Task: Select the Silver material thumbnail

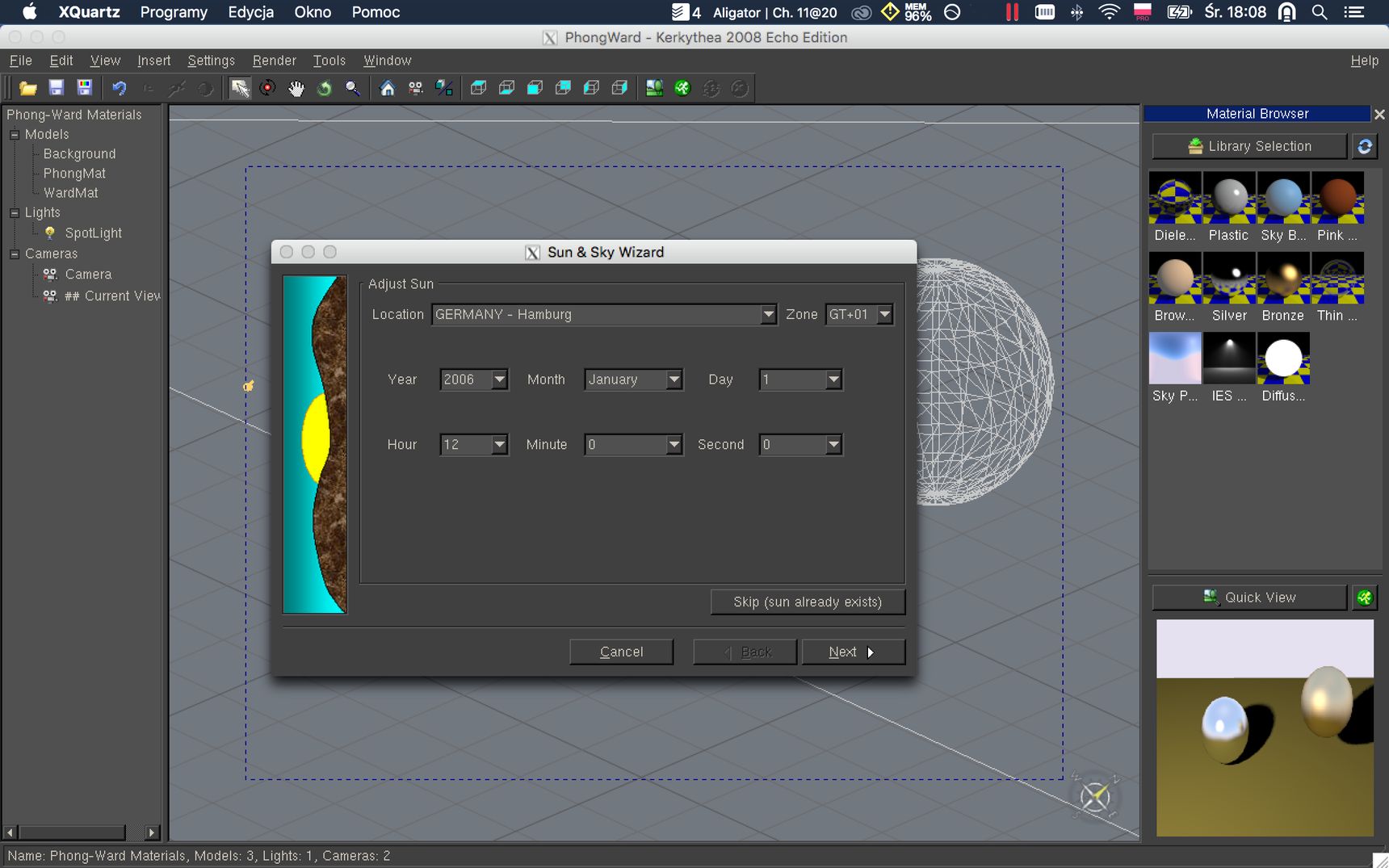Action: coord(1229,278)
